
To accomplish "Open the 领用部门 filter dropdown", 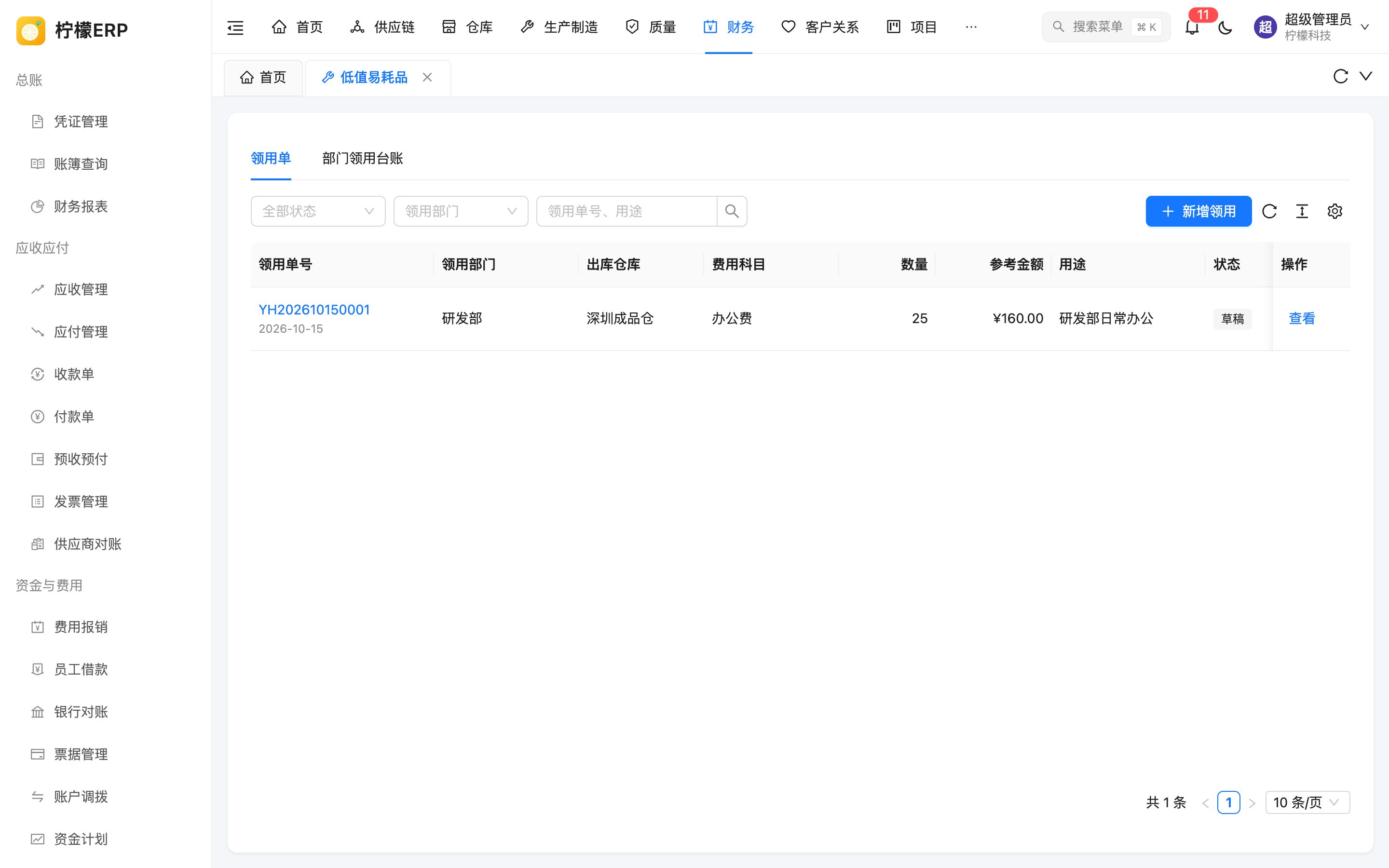I will 461,211.
